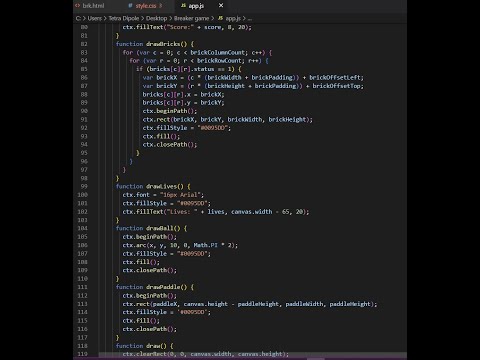Click line number 110 in the gutter
480x360 pixels.
[x=82, y=279]
